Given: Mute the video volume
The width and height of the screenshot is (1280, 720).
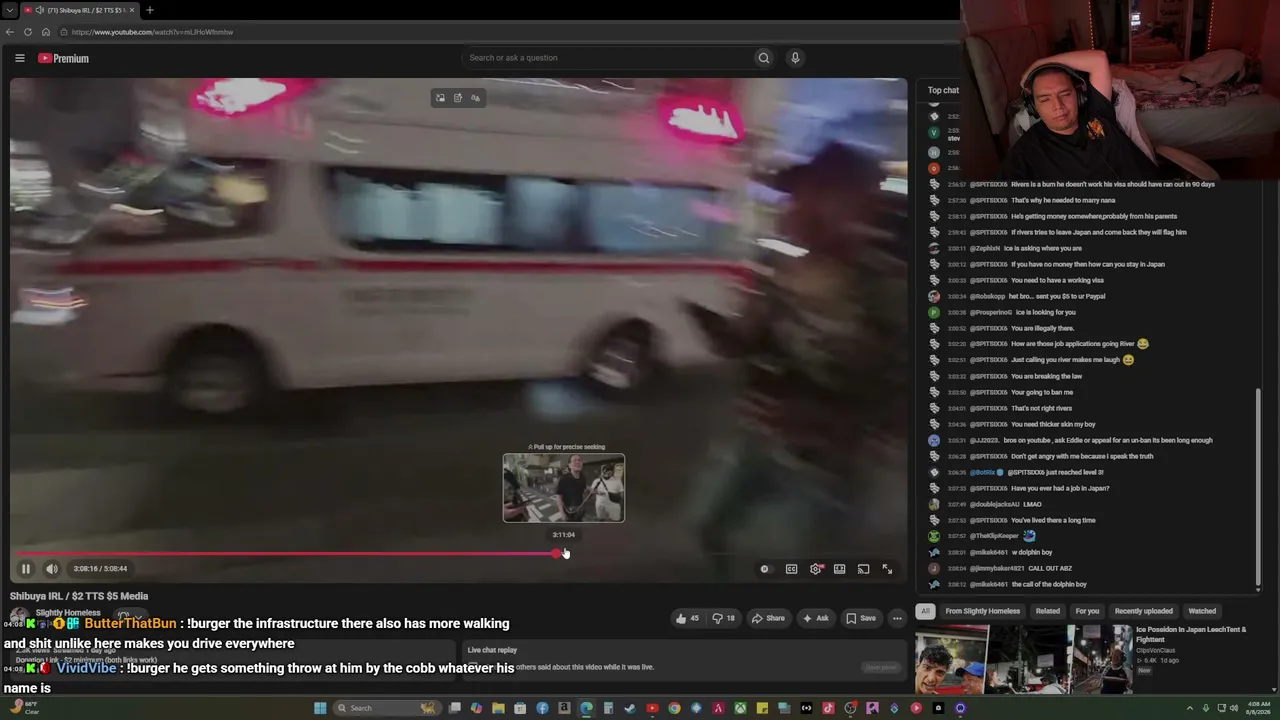Looking at the screenshot, I should (52, 569).
